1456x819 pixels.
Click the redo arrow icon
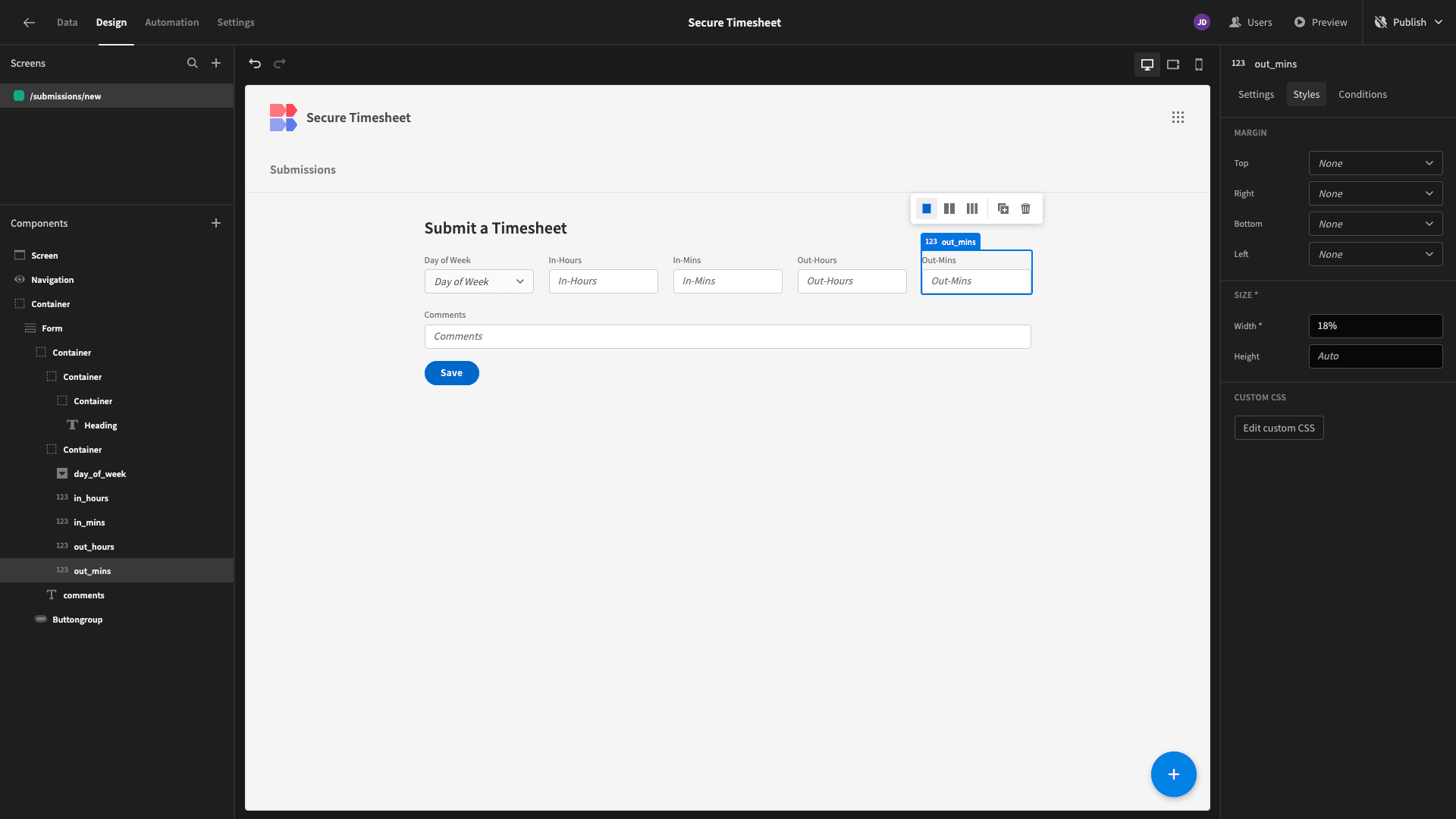click(280, 64)
